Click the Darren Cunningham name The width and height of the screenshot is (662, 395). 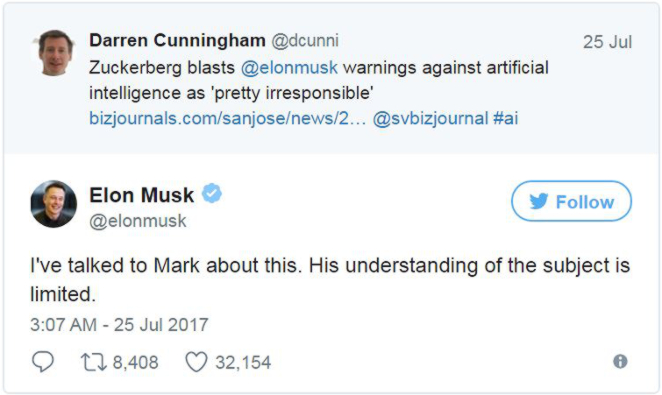[x=177, y=41]
